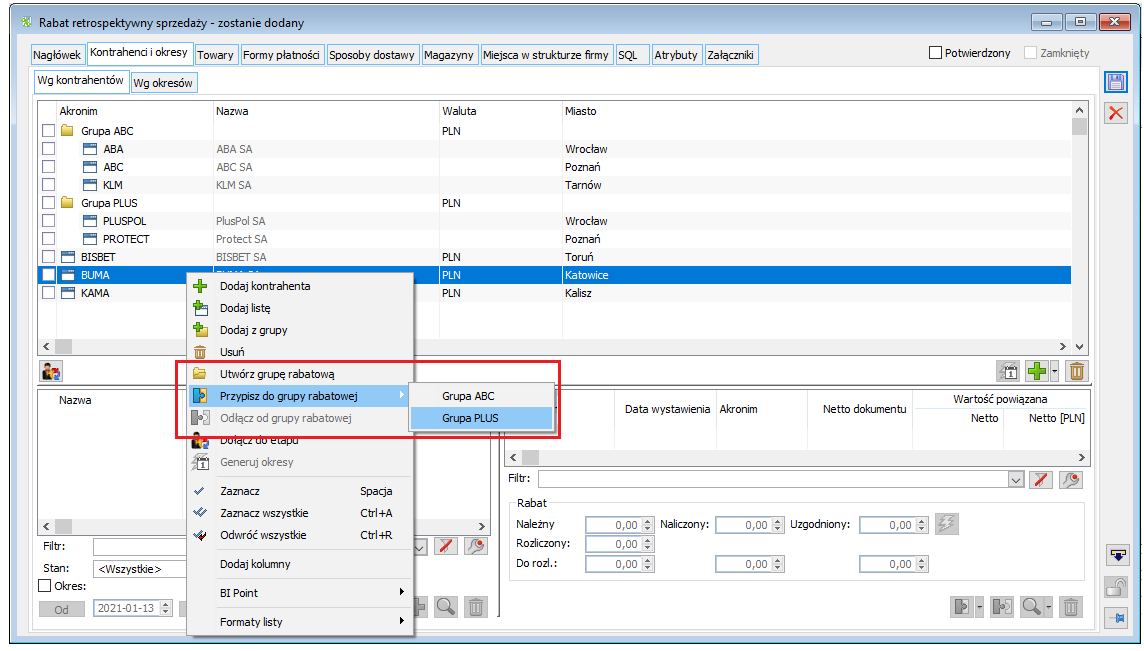1144x651 pixels.
Task: Click the blue down-arrow icon on right edge
Action: 1117,555
